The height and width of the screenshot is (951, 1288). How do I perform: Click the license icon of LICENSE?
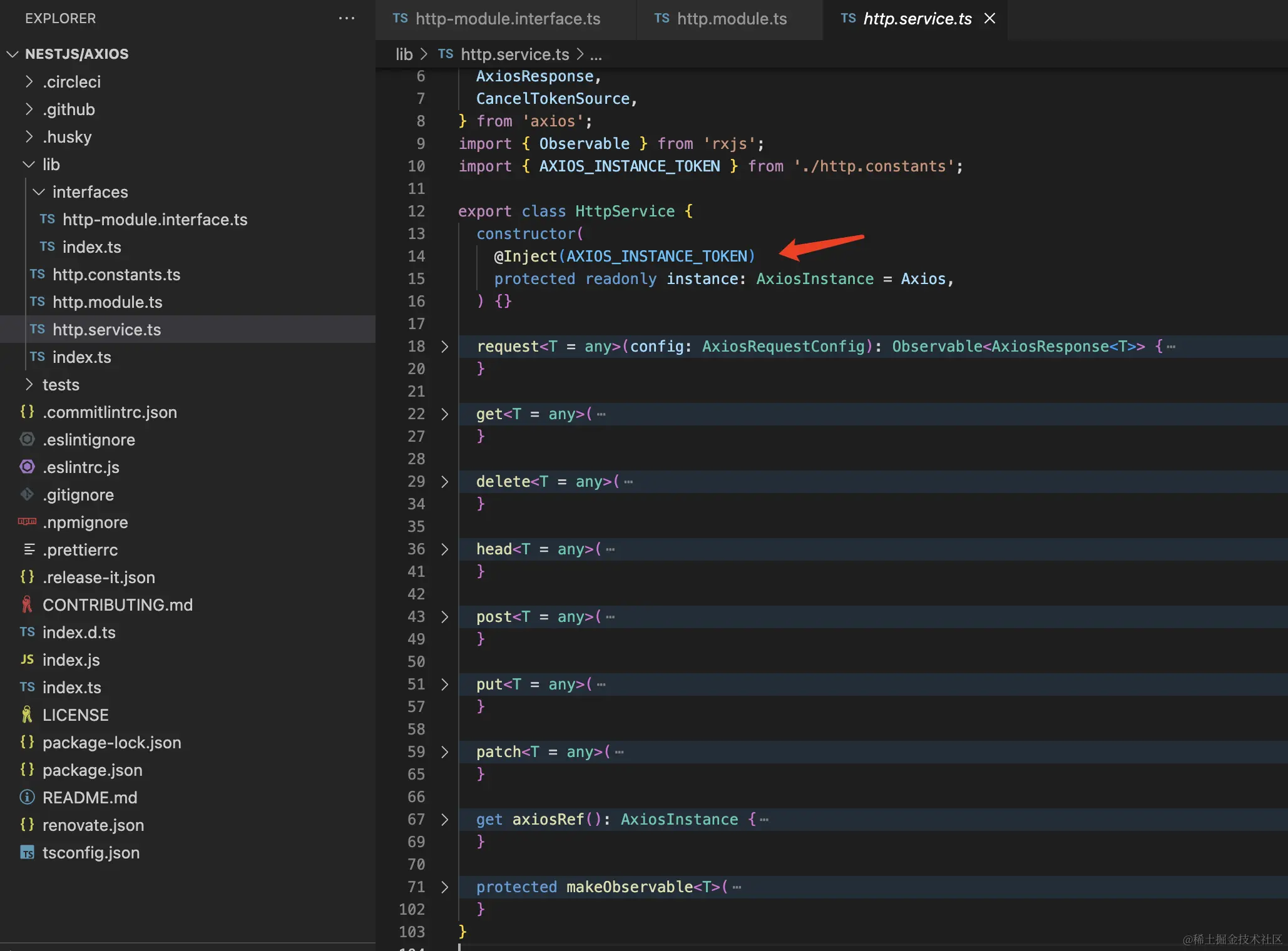pos(27,715)
